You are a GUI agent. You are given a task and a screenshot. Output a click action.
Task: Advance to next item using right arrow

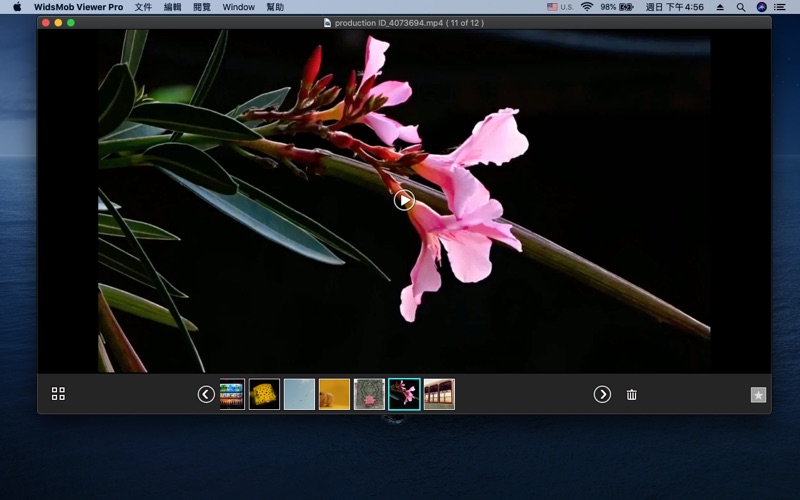pos(602,394)
